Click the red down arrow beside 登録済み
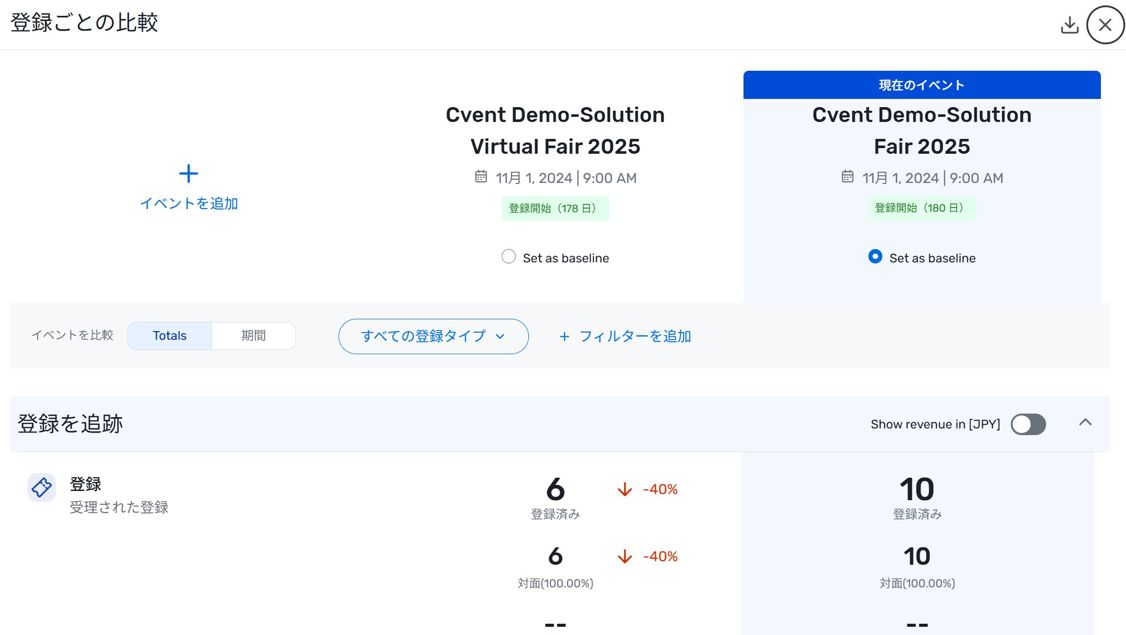The width and height of the screenshot is (1126, 635). 625,489
